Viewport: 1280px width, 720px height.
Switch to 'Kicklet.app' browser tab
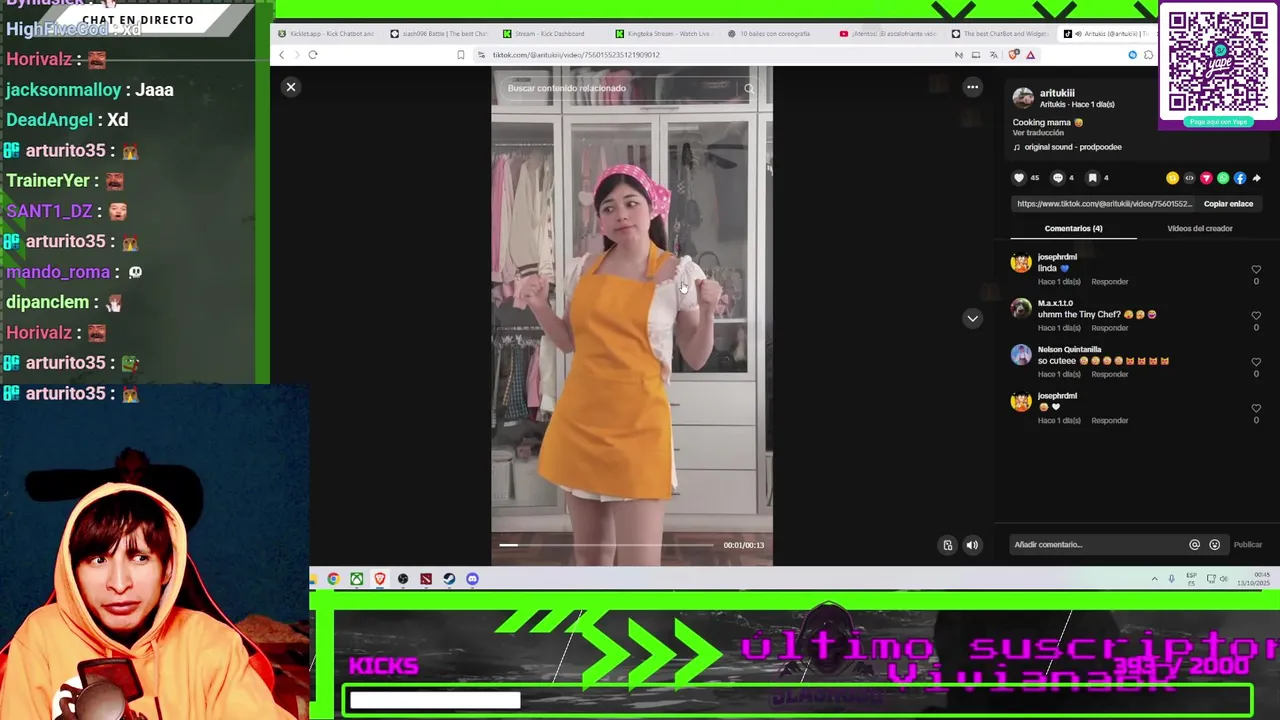325,34
